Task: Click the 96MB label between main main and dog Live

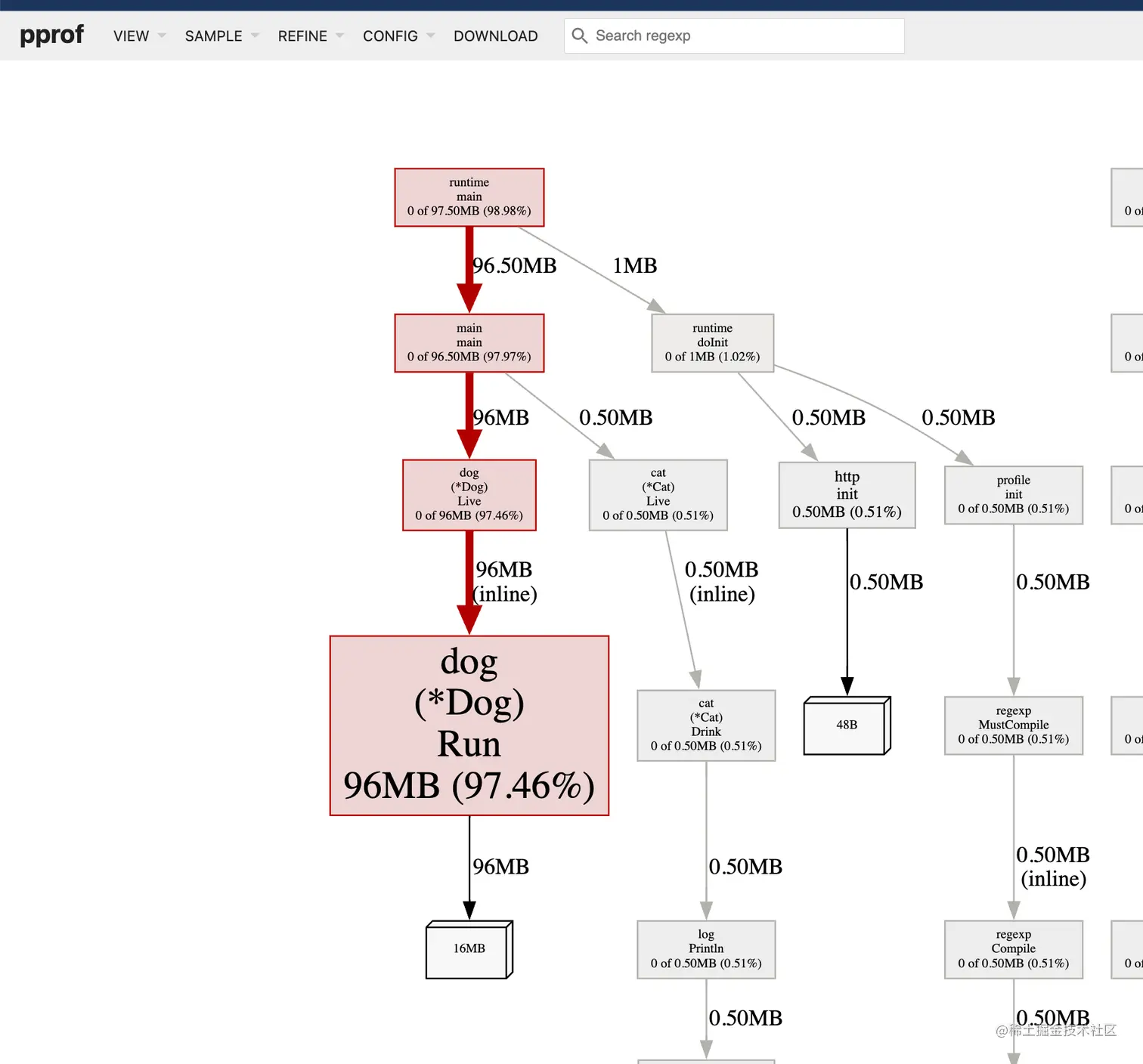Action: (501, 418)
